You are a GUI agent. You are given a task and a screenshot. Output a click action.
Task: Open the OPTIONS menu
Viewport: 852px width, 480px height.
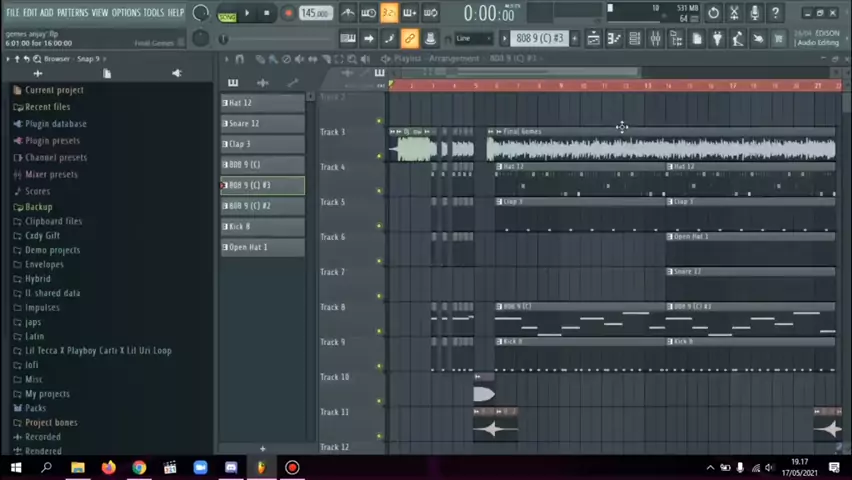pos(126,12)
